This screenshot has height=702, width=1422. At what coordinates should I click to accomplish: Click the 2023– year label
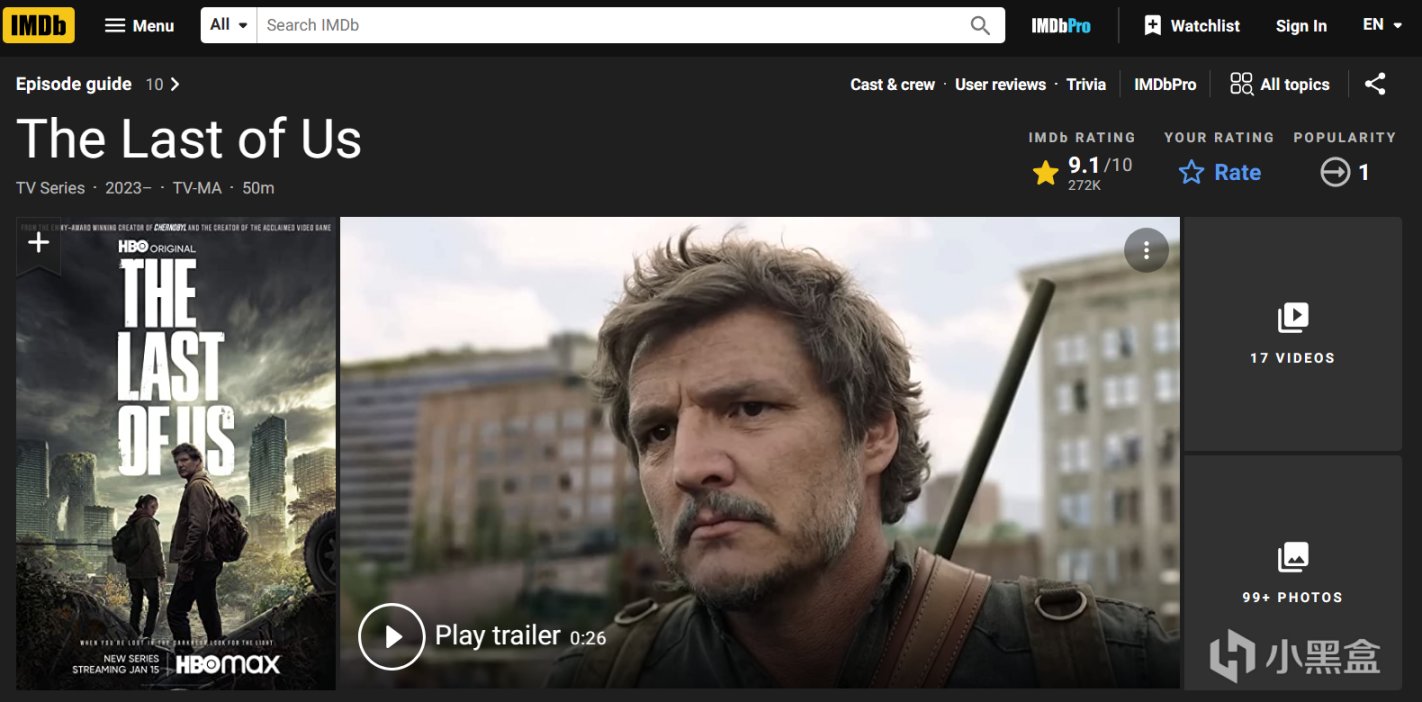pos(129,188)
